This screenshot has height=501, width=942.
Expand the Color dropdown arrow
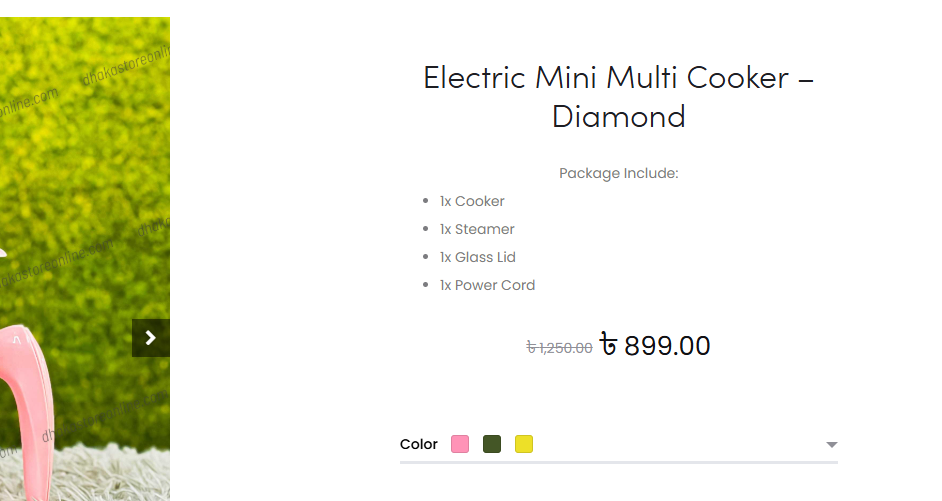tap(831, 445)
